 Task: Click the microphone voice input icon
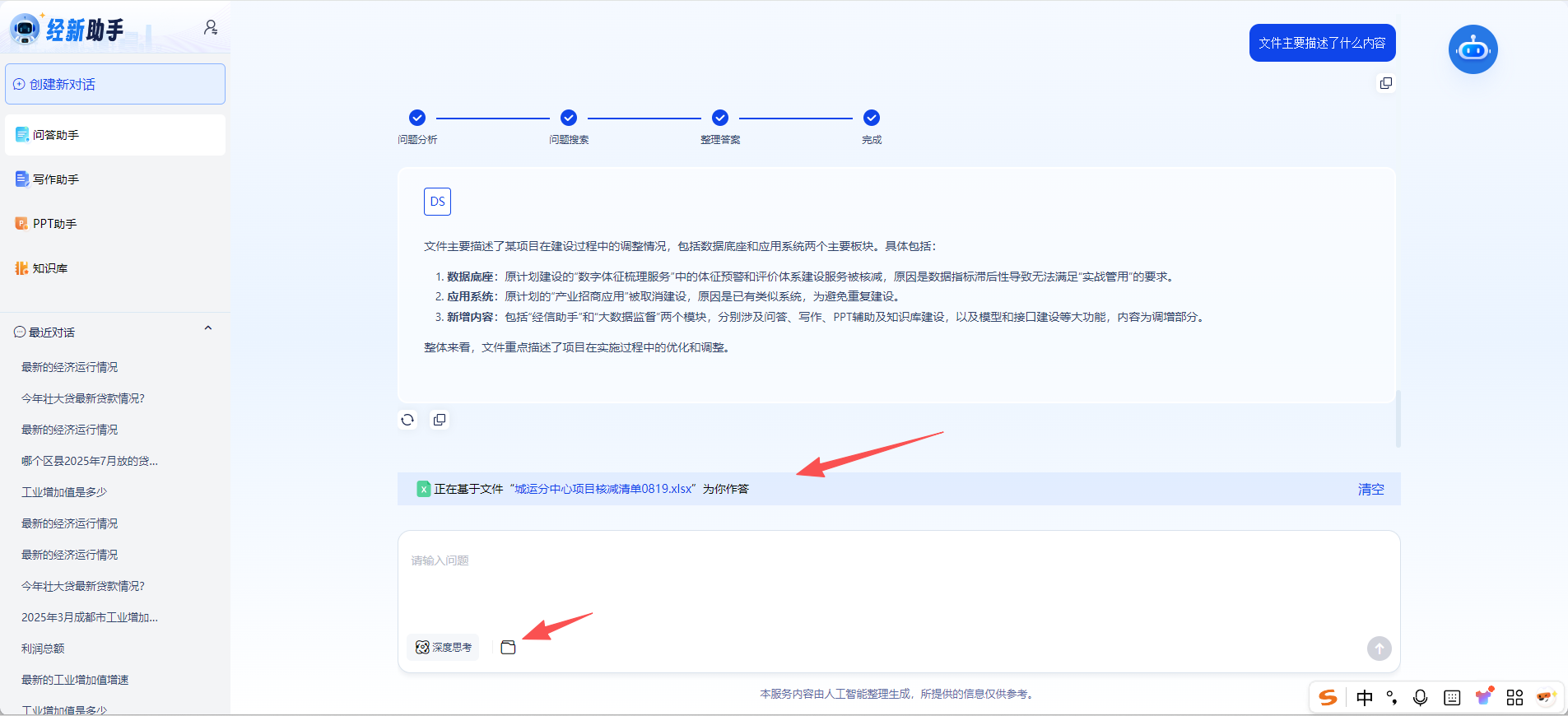tap(1420, 698)
